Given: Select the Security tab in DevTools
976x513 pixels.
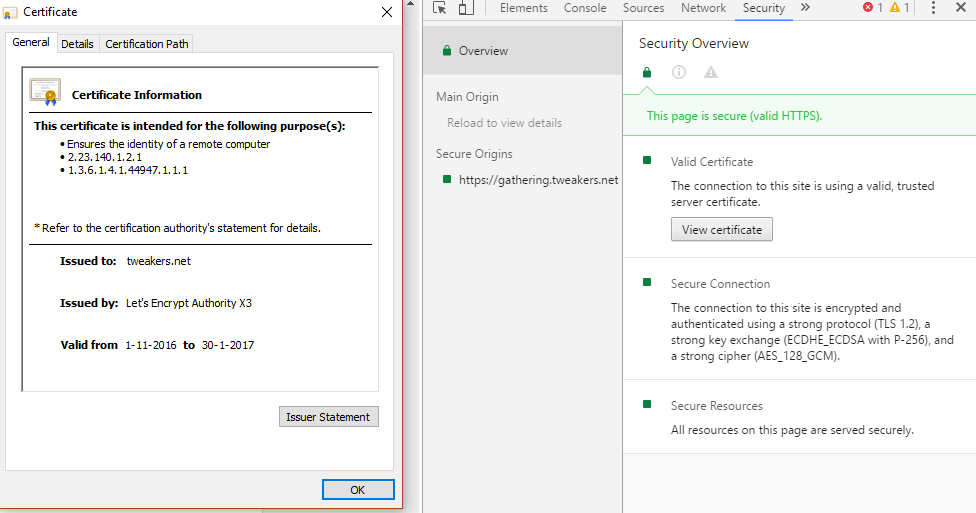Looking at the screenshot, I should pyautogui.click(x=764, y=8).
